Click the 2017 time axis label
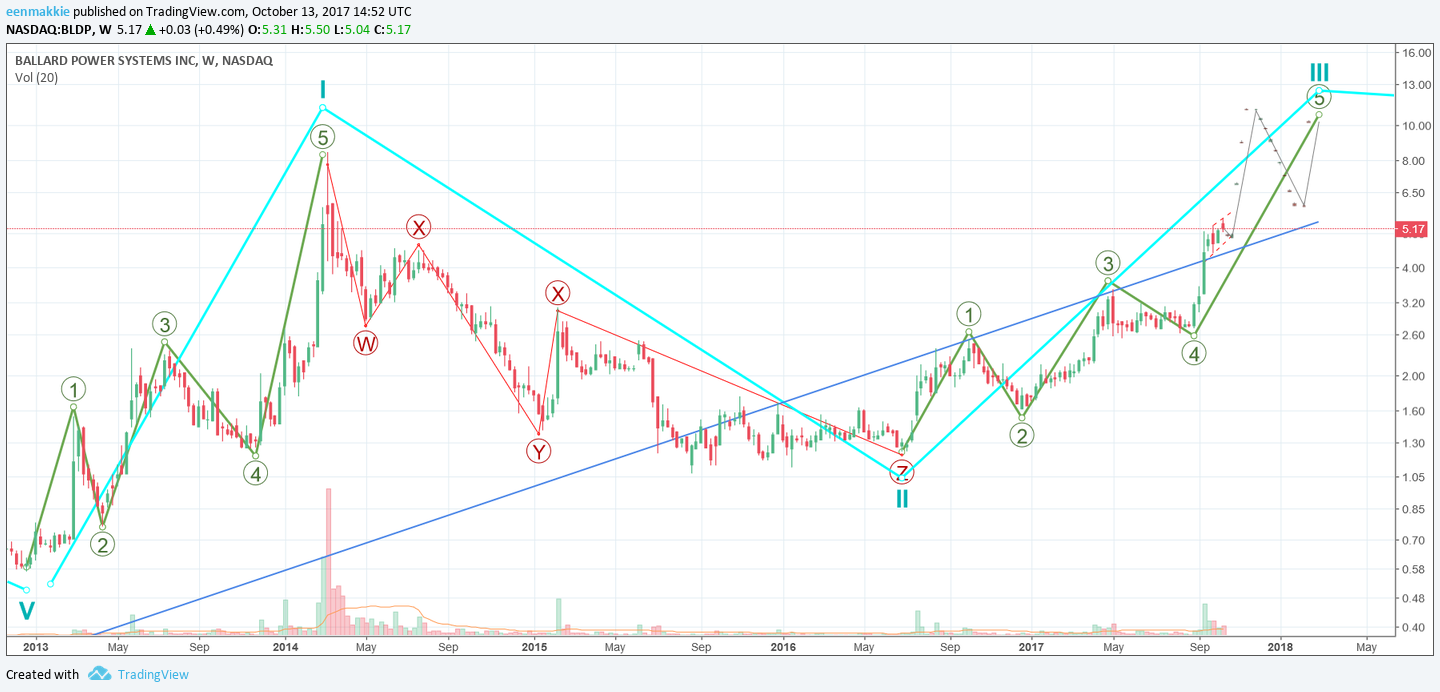 coord(1030,647)
